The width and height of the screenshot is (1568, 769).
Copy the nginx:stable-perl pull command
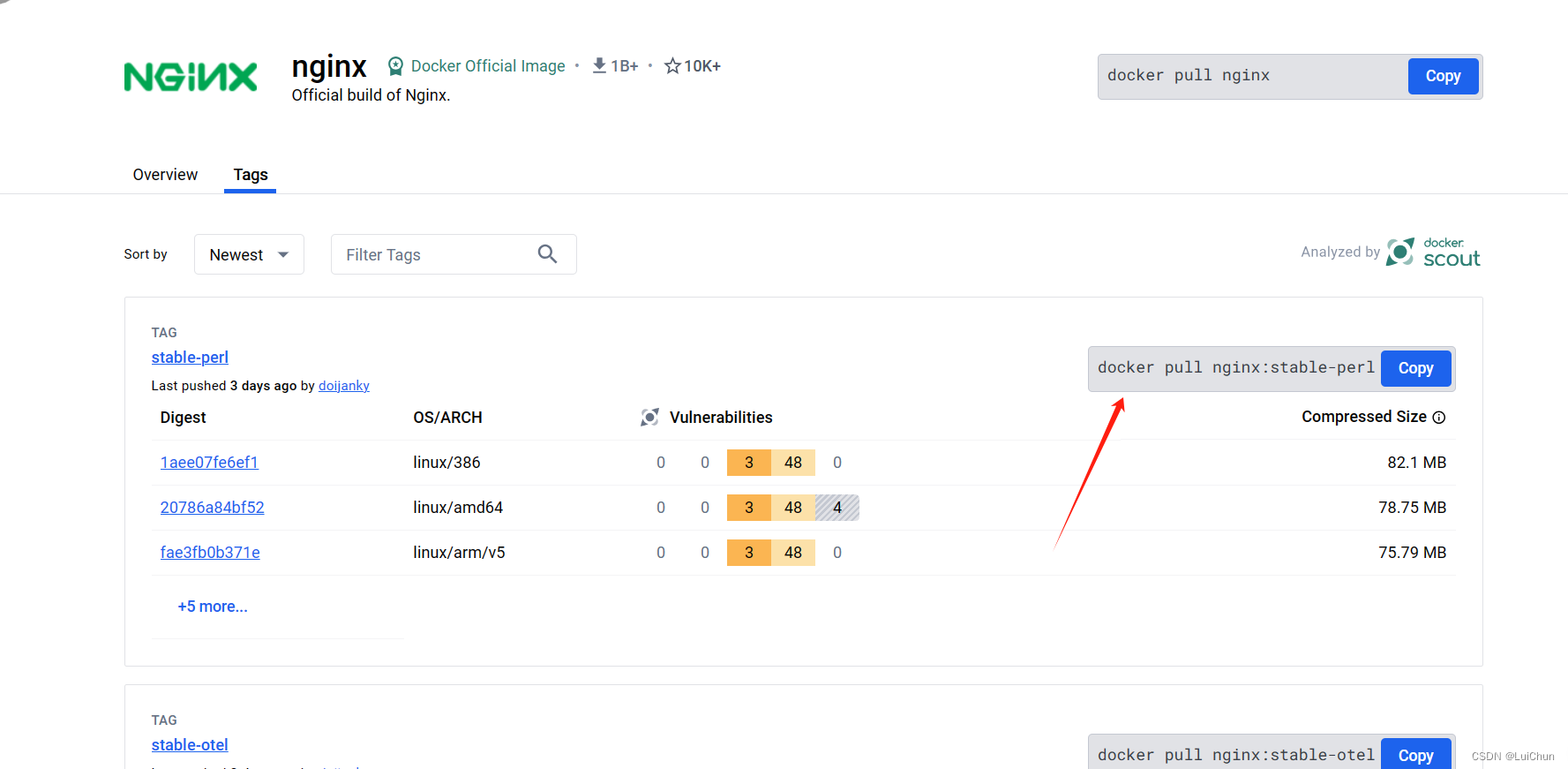click(x=1415, y=368)
